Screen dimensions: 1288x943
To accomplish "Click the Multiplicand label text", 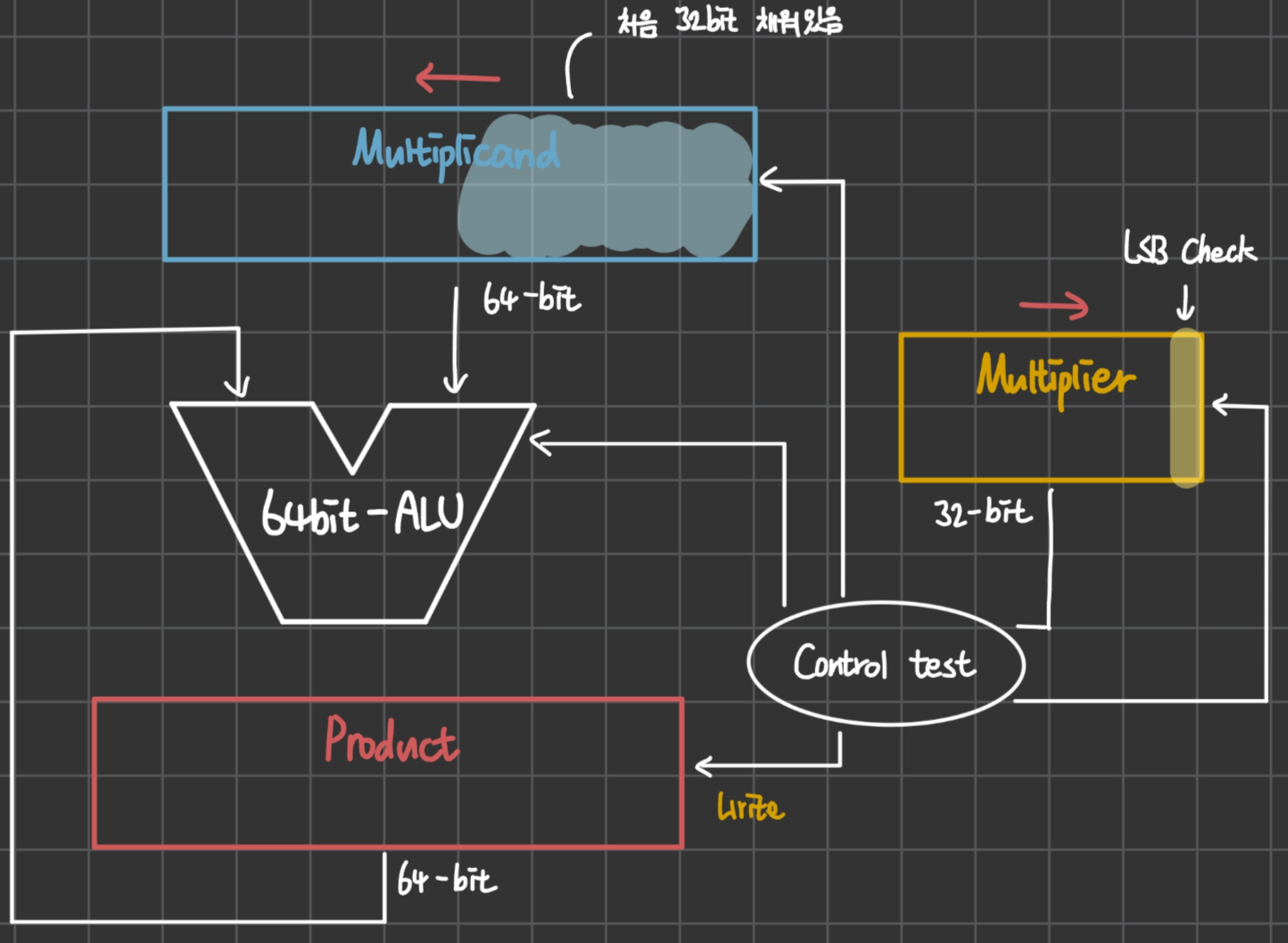I will [457, 153].
